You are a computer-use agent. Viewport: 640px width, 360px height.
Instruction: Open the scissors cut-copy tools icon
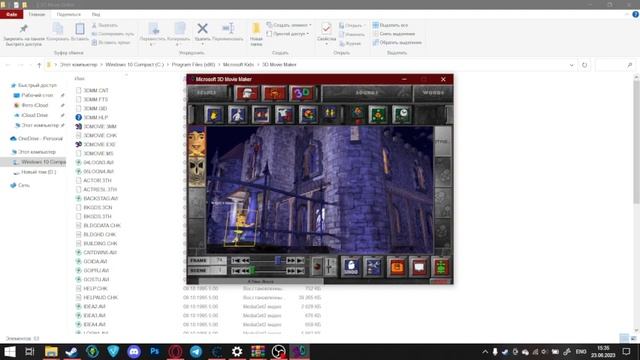pyautogui.click(x=373, y=267)
